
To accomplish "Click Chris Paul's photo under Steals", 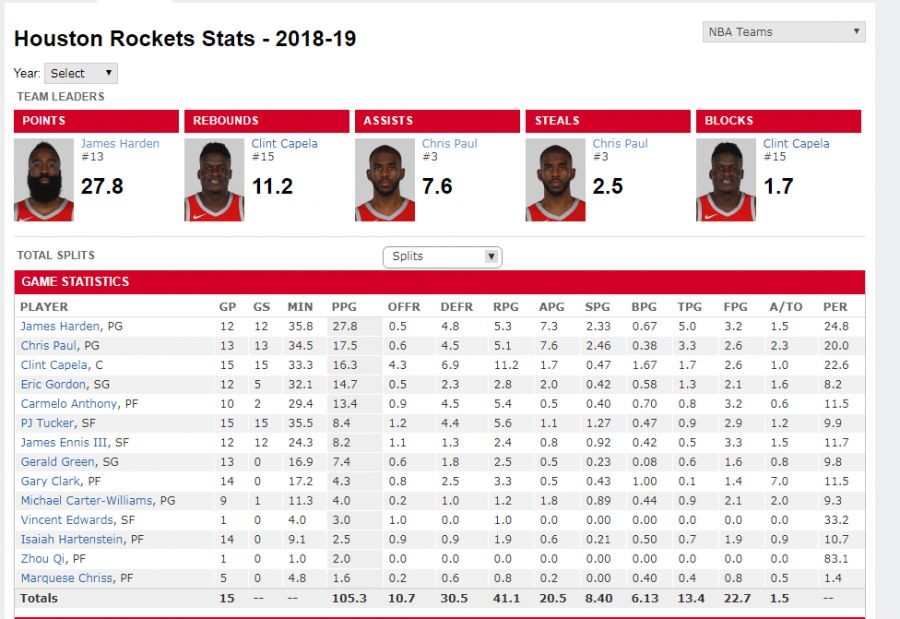I will click(x=555, y=180).
